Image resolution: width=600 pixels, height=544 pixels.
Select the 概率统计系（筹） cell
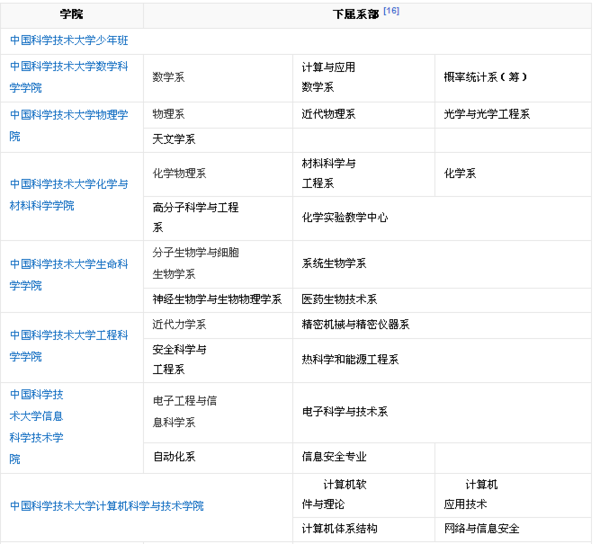click(x=513, y=78)
